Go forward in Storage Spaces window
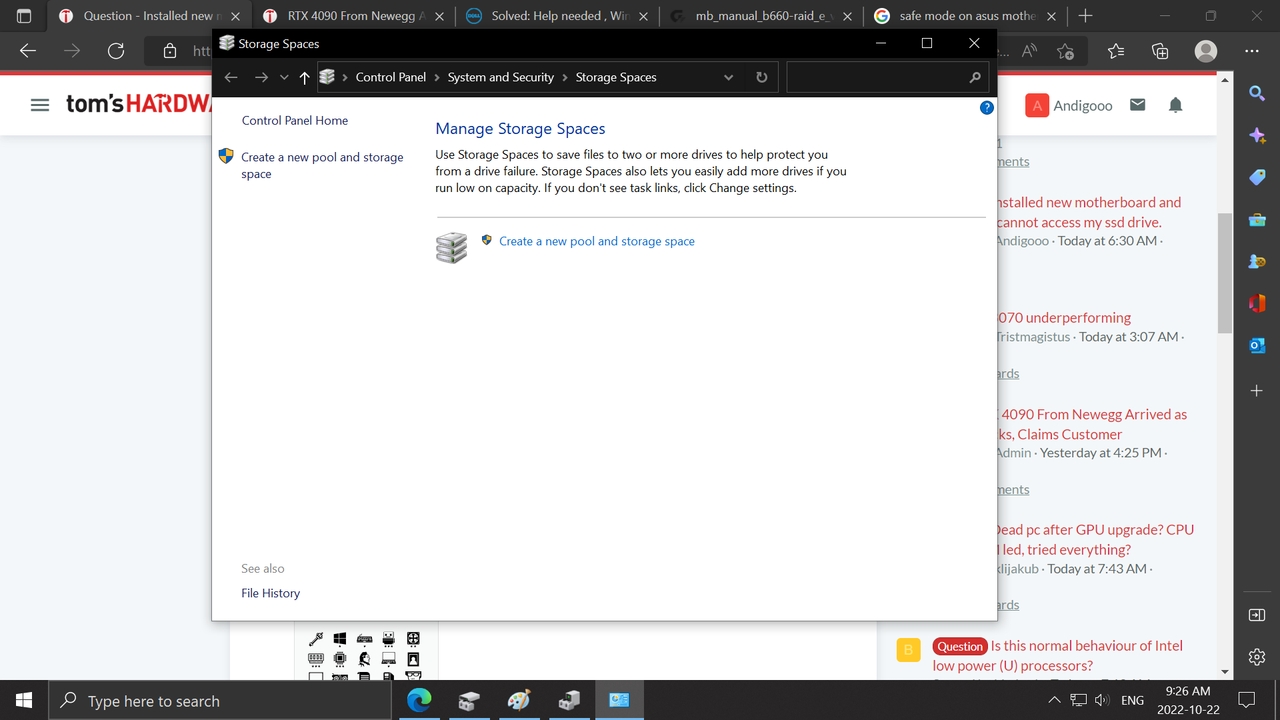Image resolution: width=1280 pixels, height=720 pixels. (261, 77)
